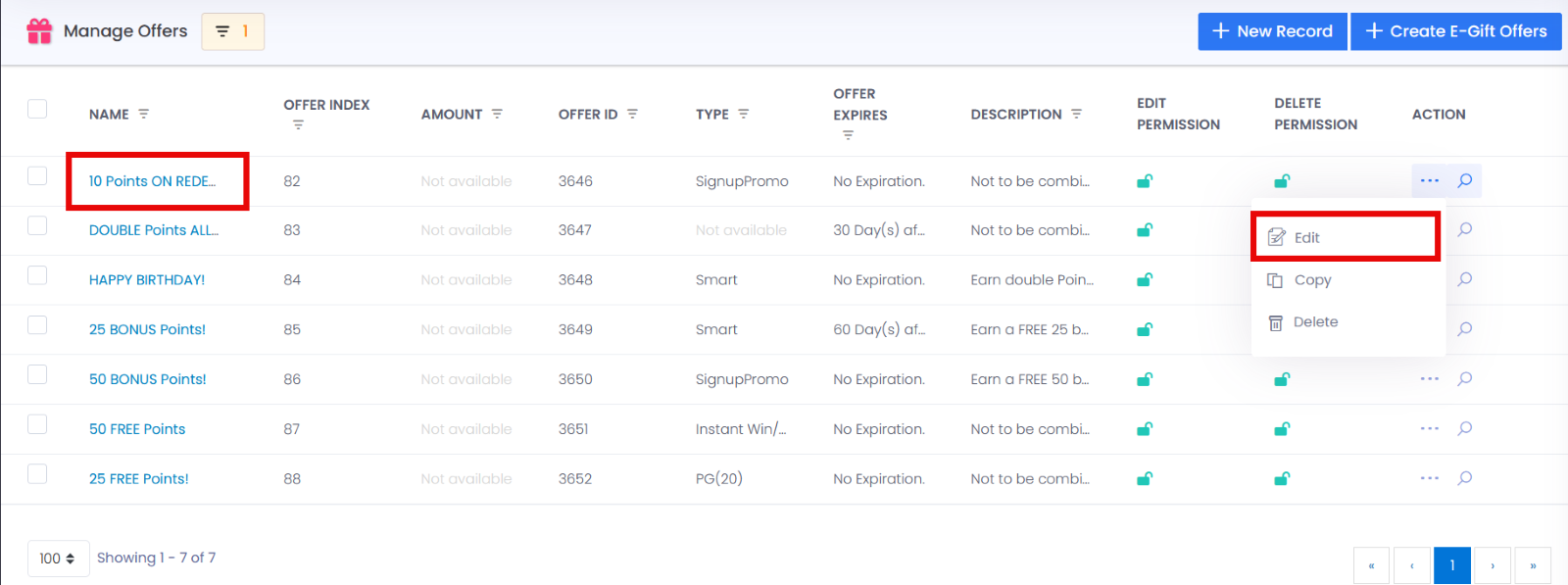Open the 100 rows-per-page dropdown
The width and height of the screenshot is (1568, 585).
point(59,559)
